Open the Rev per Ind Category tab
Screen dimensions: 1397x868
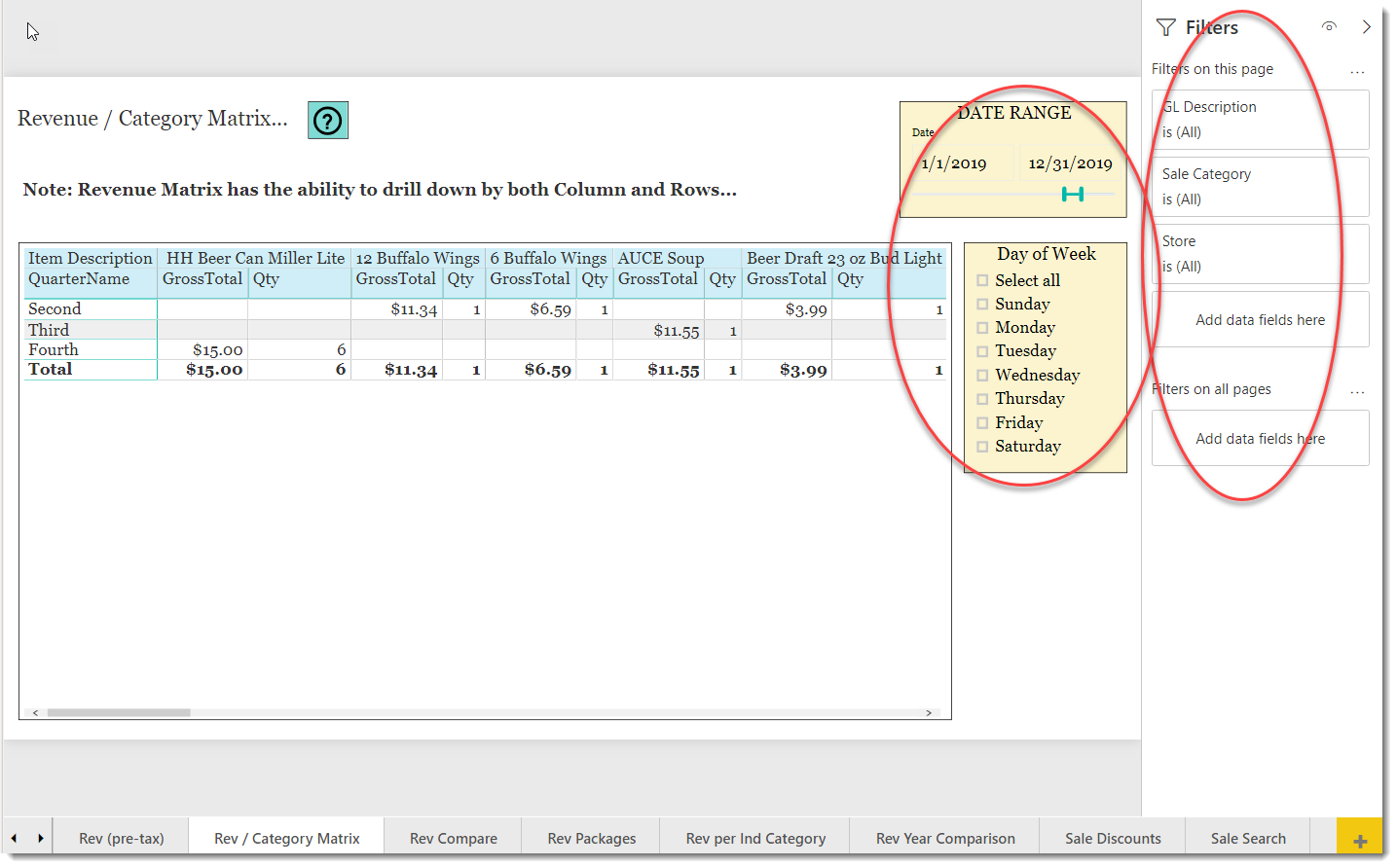click(x=755, y=838)
